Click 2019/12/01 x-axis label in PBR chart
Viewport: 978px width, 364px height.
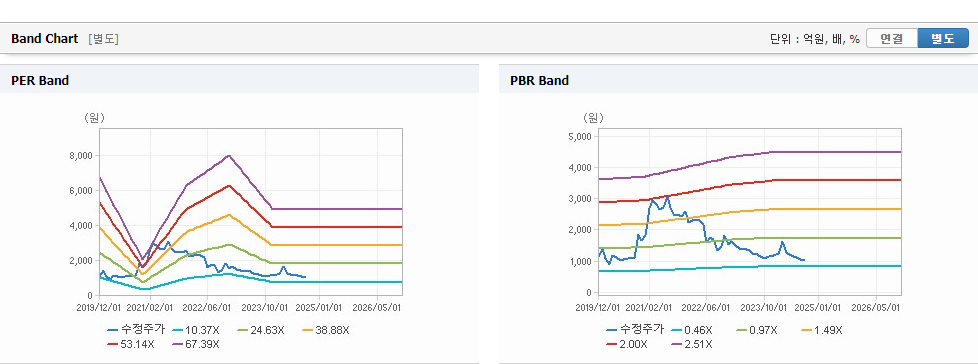point(598,307)
